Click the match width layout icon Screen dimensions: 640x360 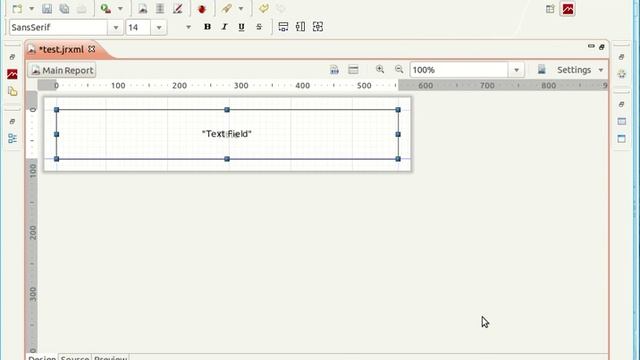(283, 27)
